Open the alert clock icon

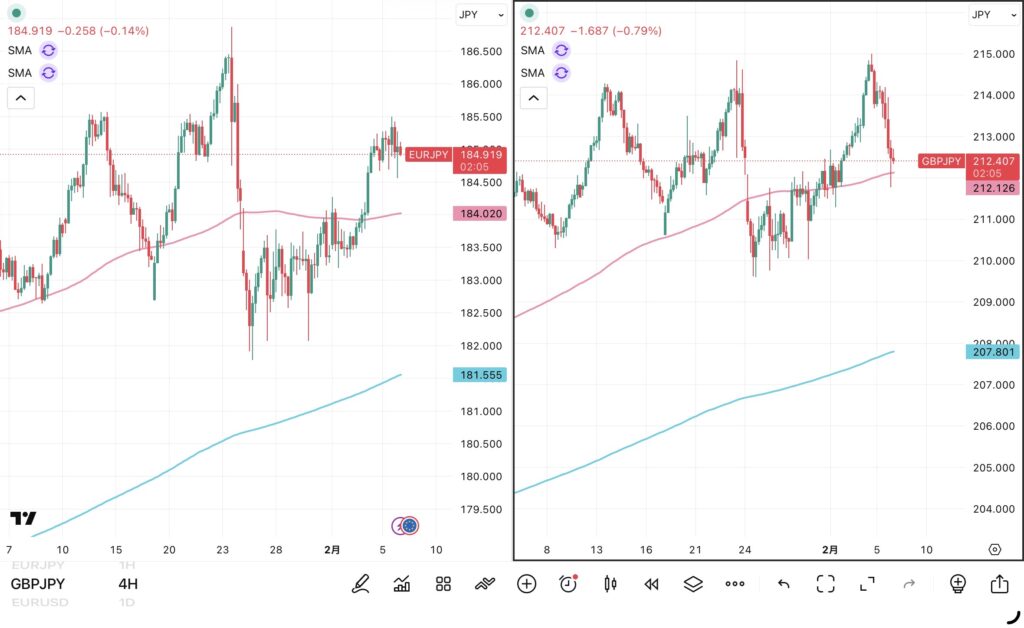click(x=568, y=584)
